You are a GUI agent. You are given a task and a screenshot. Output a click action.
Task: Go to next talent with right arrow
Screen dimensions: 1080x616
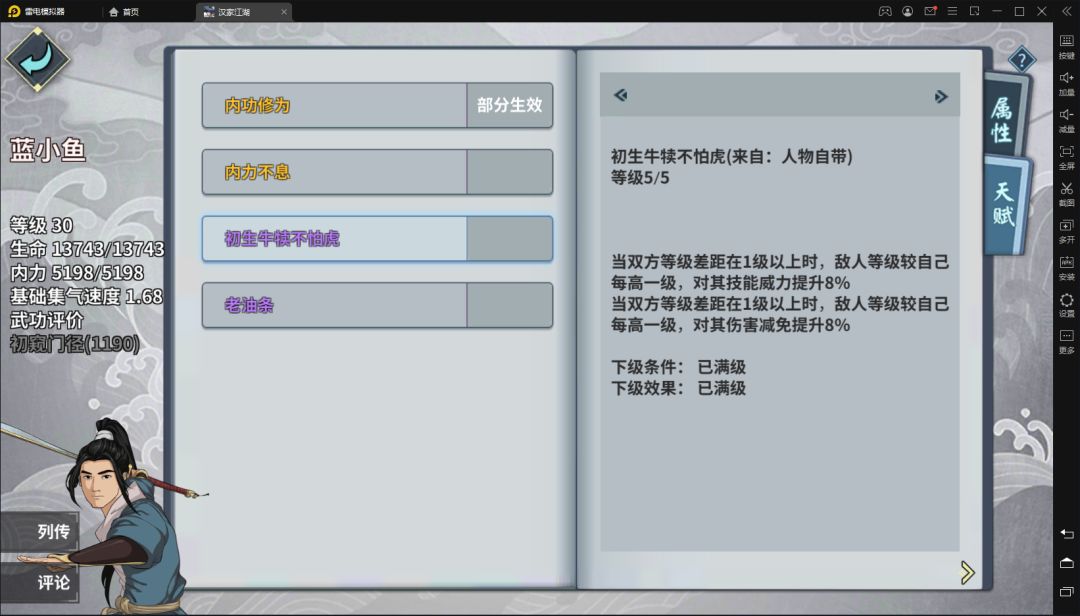(x=941, y=96)
